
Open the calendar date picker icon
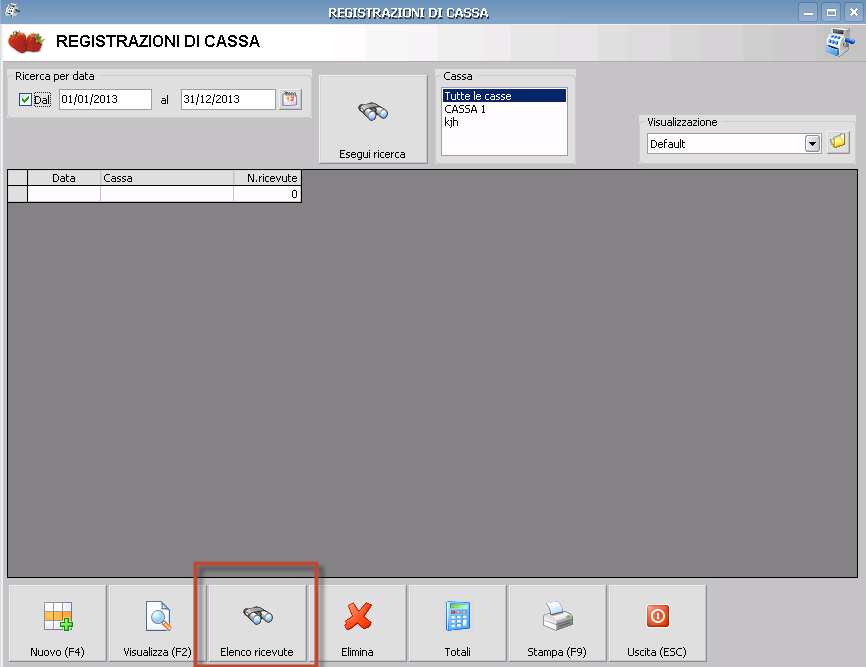pos(290,99)
